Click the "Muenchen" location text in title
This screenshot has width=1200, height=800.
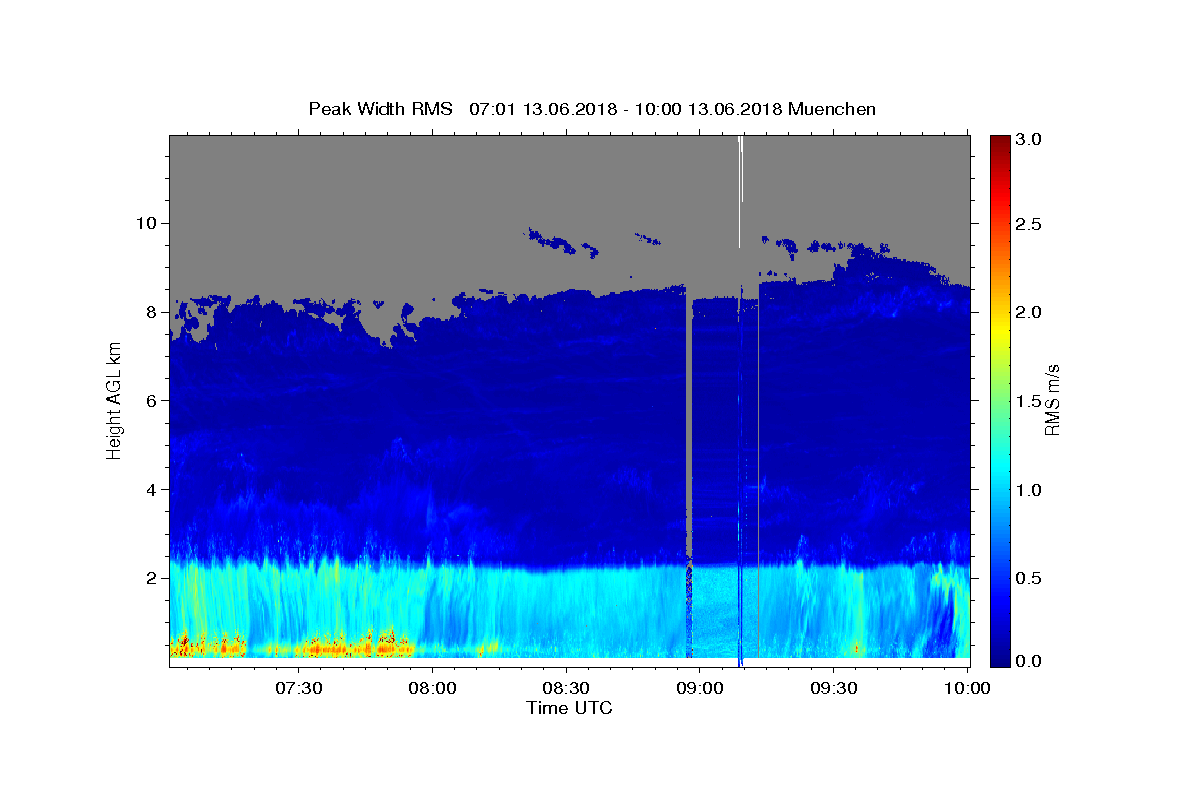point(832,108)
